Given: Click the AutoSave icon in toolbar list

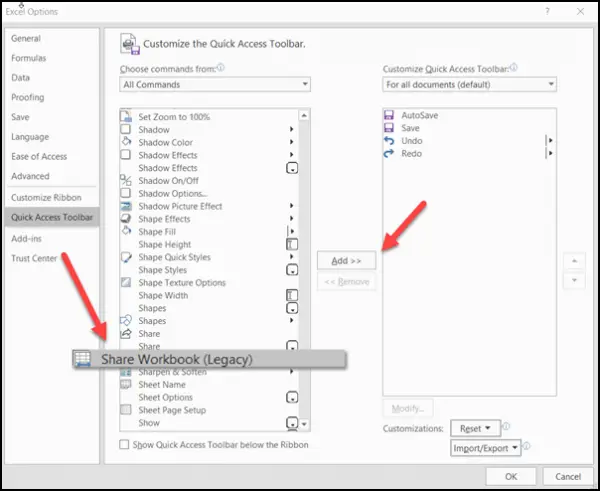Looking at the screenshot, I should pyautogui.click(x=389, y=115).
